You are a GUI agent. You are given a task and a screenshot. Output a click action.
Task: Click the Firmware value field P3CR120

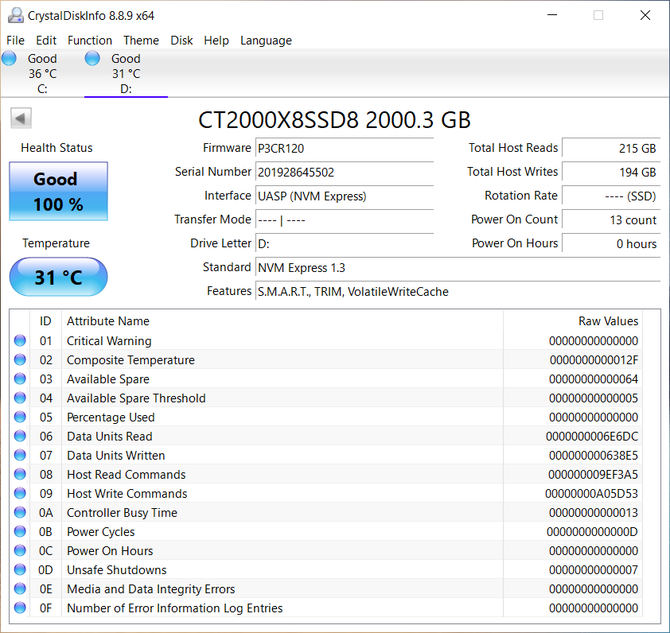click(344, 148)
